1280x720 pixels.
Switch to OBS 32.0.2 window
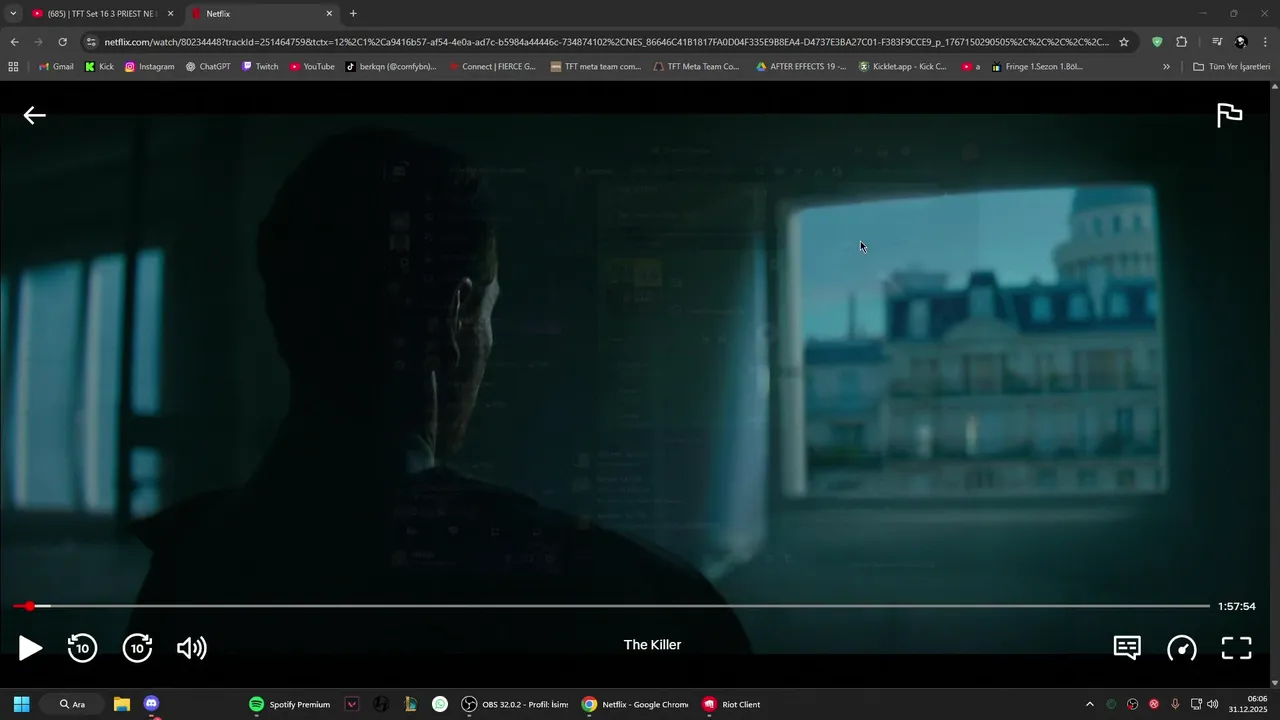click(514, 704)
